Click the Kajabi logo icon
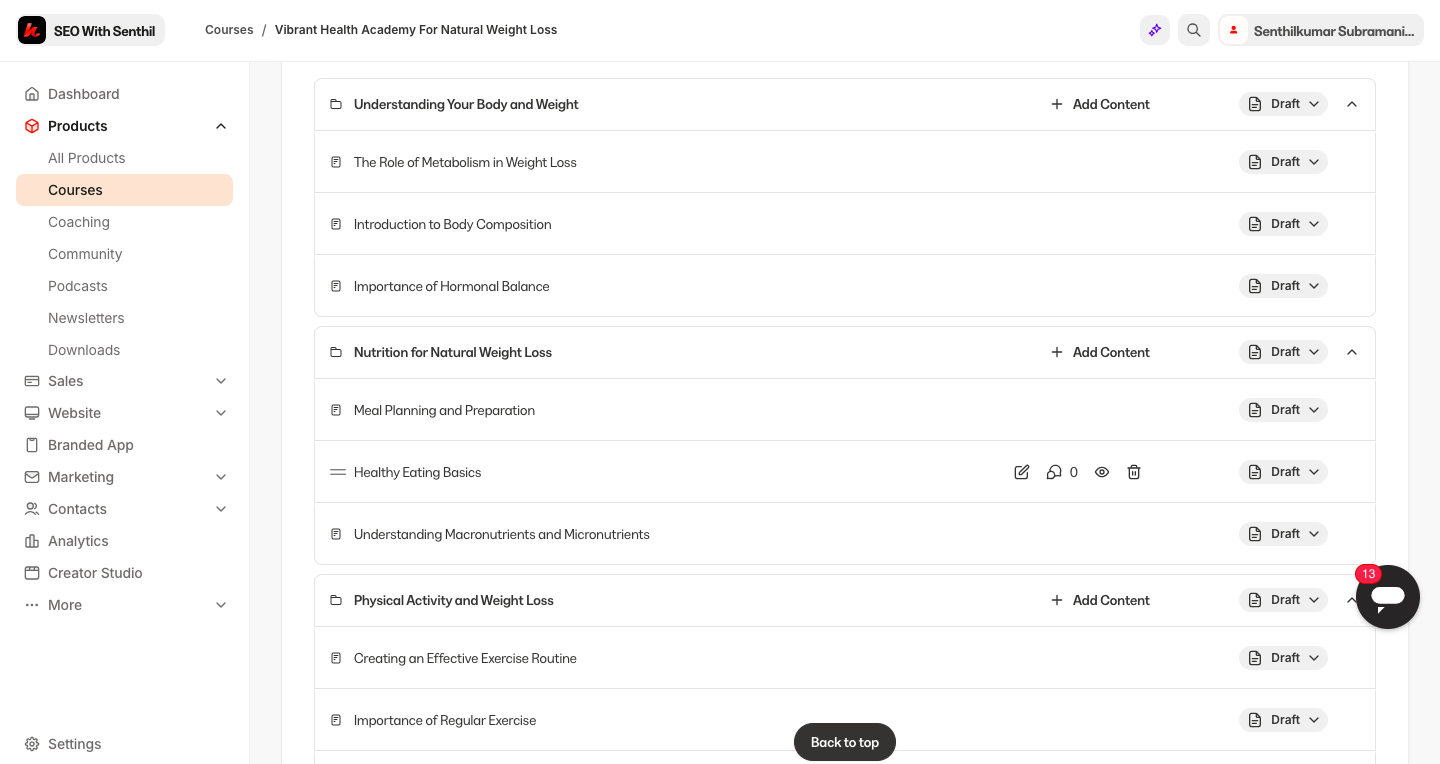Image resolution: width=1440 pixels, height=764 pixels. pyautogui.click(x=32, y=30)
